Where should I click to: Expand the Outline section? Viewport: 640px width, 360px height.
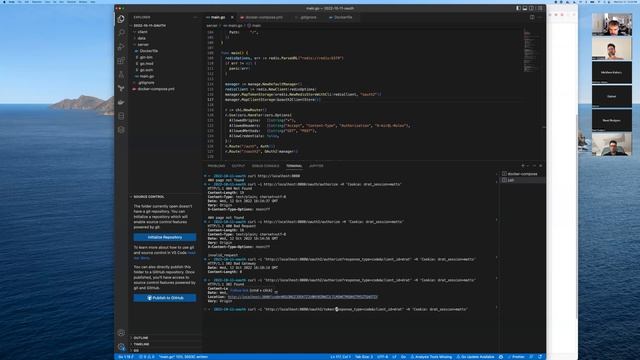point(165,338)
